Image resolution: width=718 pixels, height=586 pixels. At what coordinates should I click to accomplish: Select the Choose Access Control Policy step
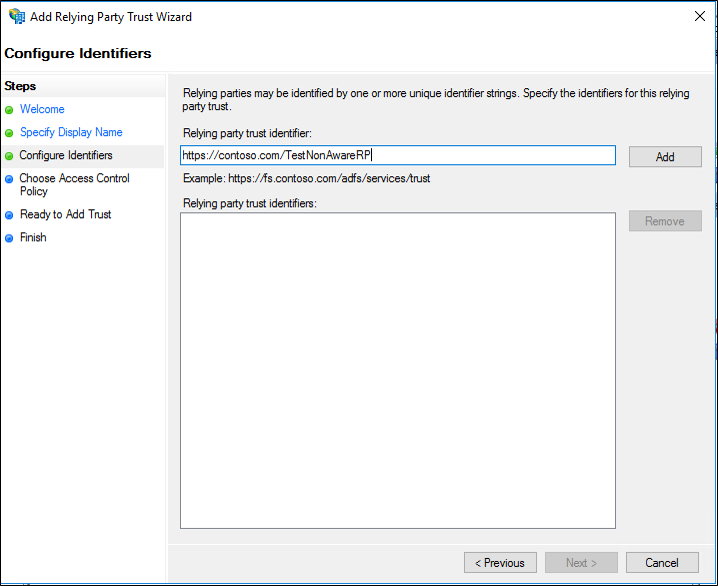click(75, 184)
